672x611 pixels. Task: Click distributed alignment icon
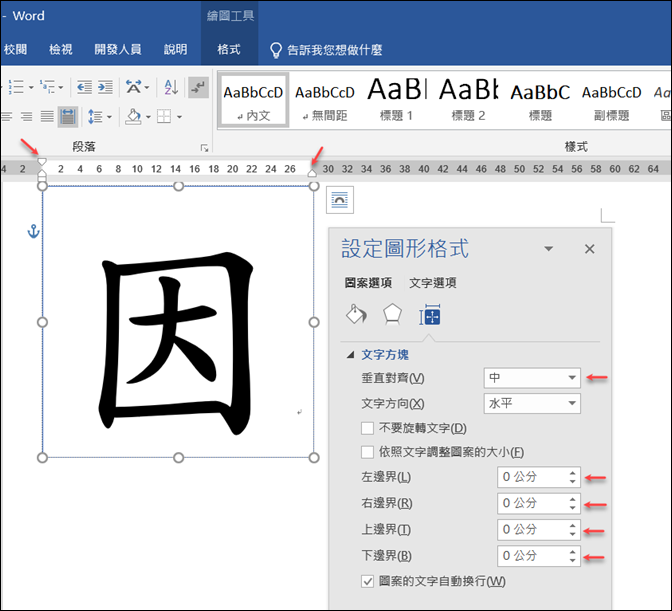(68, 117)
